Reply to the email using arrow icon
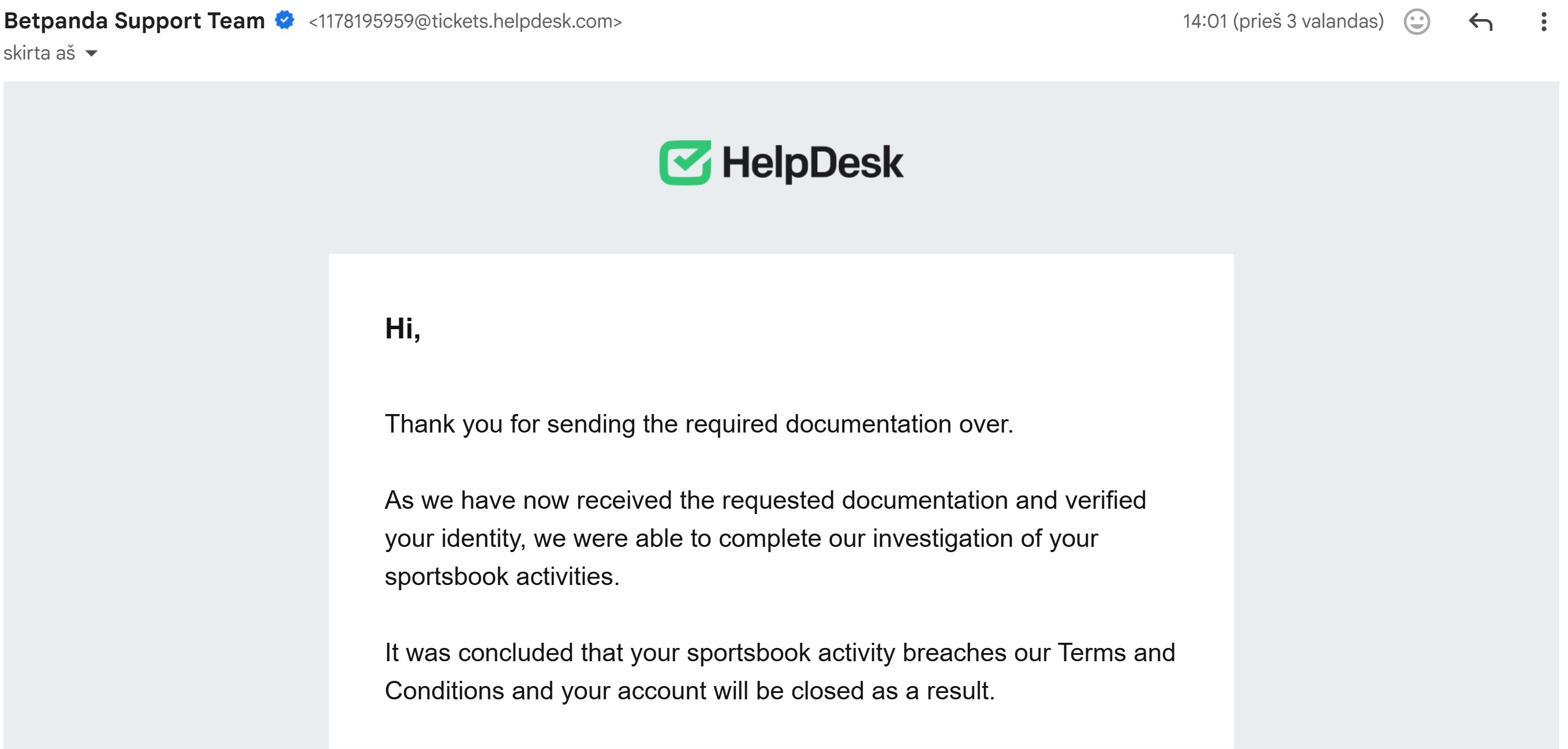The height and width of the screenshot is (749, 1568). pyautogui.click(x=1480, y=22)
